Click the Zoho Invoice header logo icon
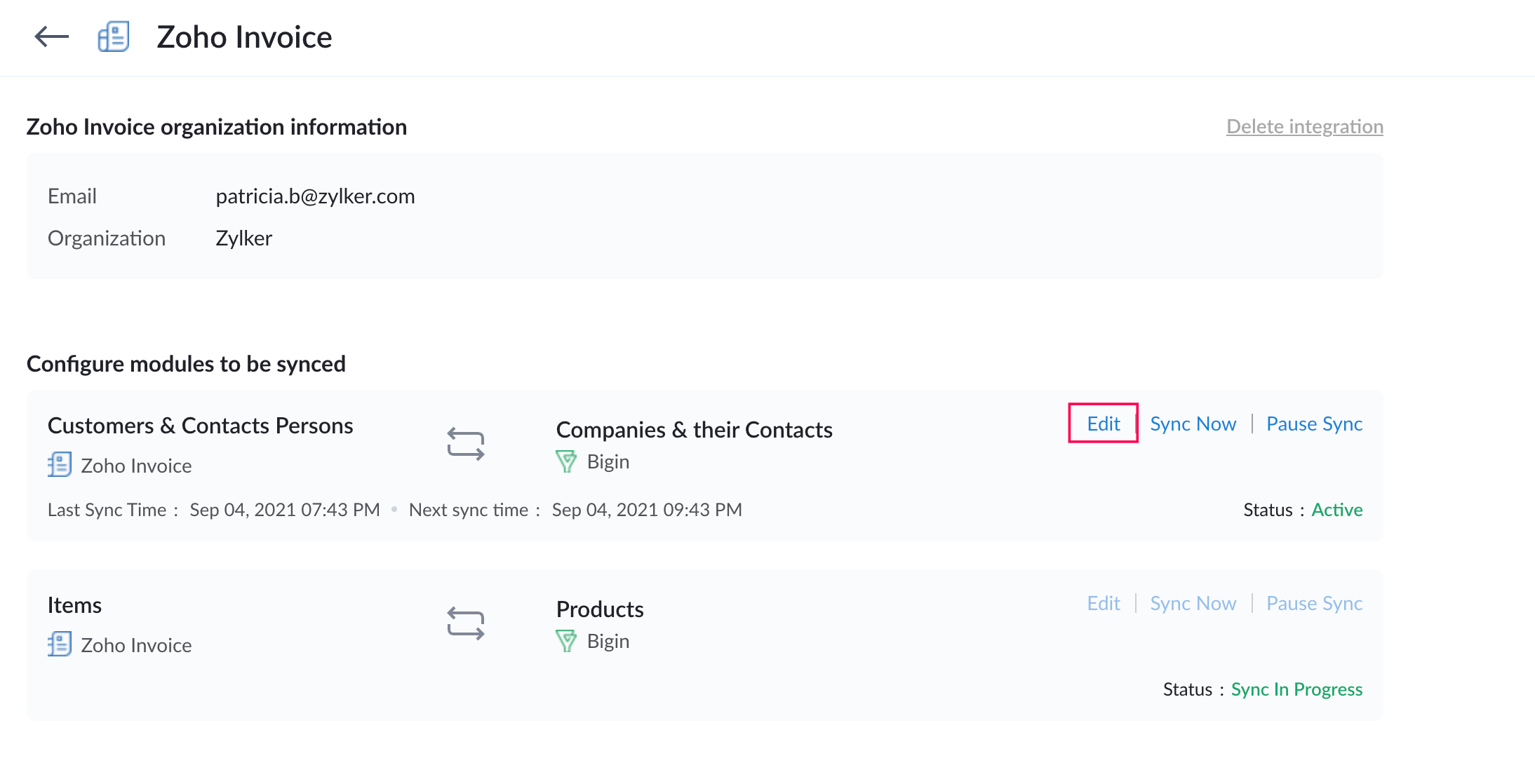Image resolution: width=1535 pixels, height=784 pixels. click(113, 36)
